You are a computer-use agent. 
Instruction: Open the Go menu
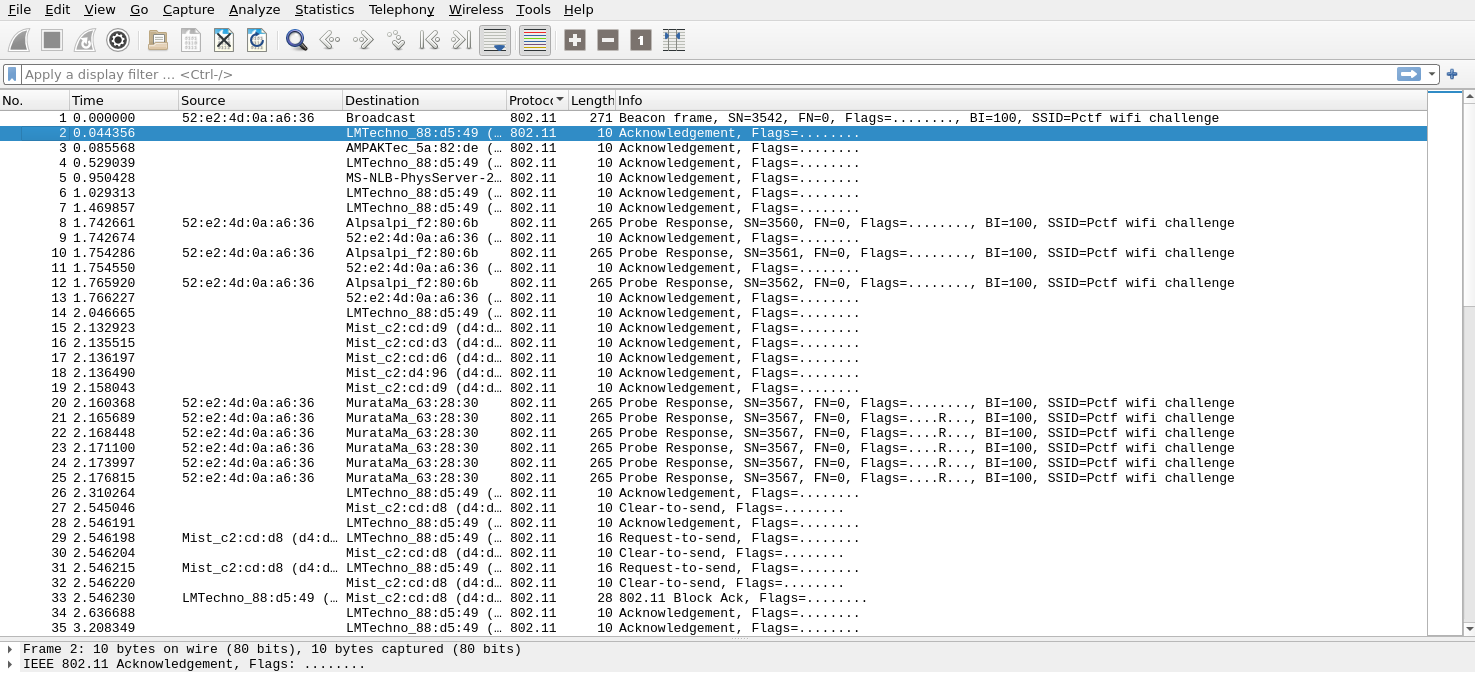point(139,9)
